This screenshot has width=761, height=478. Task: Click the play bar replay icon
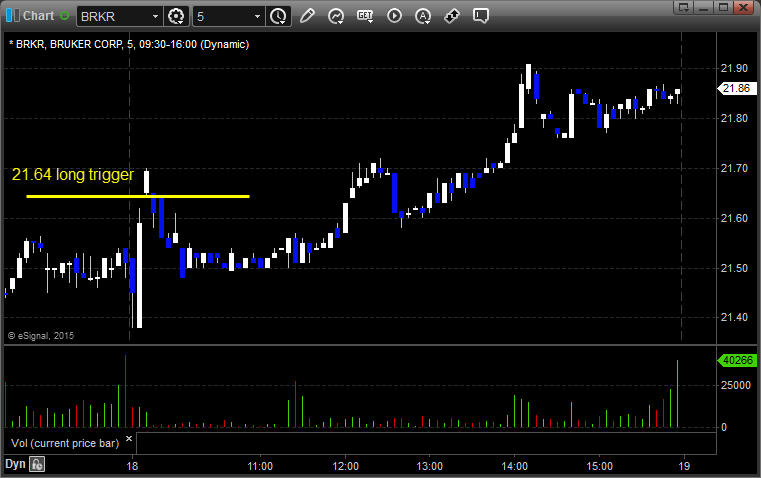394,16
